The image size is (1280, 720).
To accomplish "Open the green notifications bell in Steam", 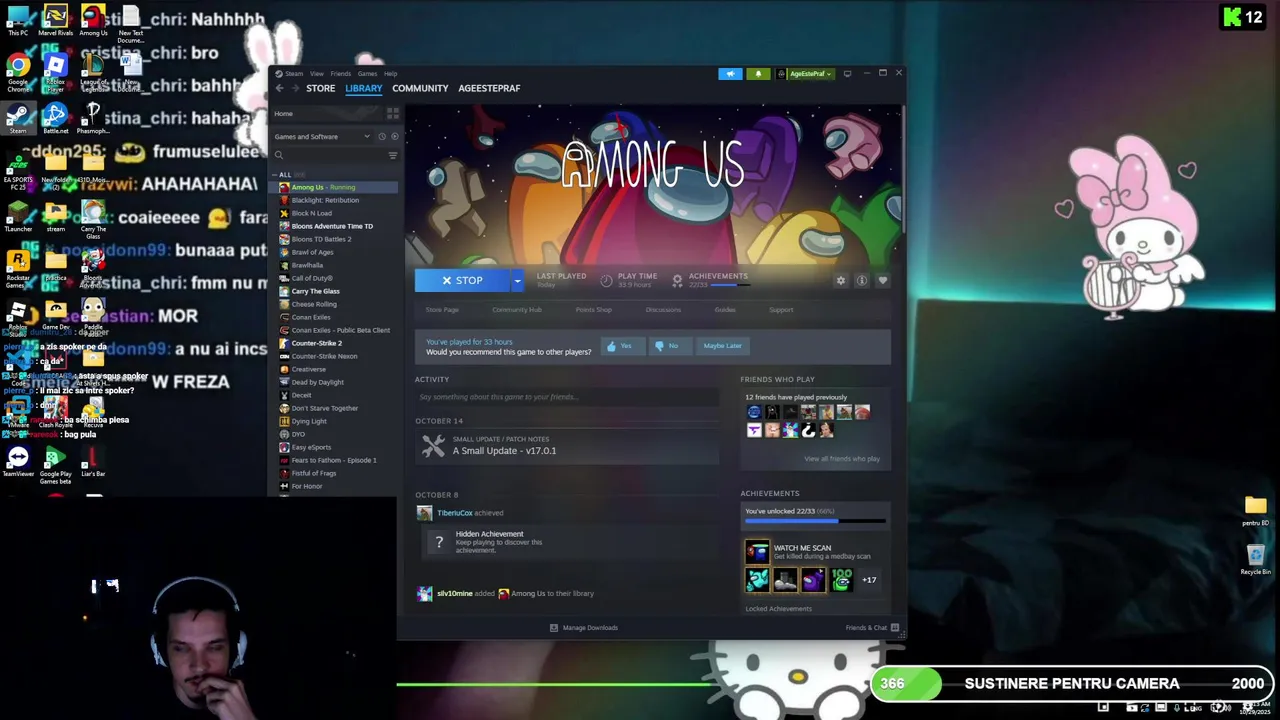I will click(x=758, y=73).
